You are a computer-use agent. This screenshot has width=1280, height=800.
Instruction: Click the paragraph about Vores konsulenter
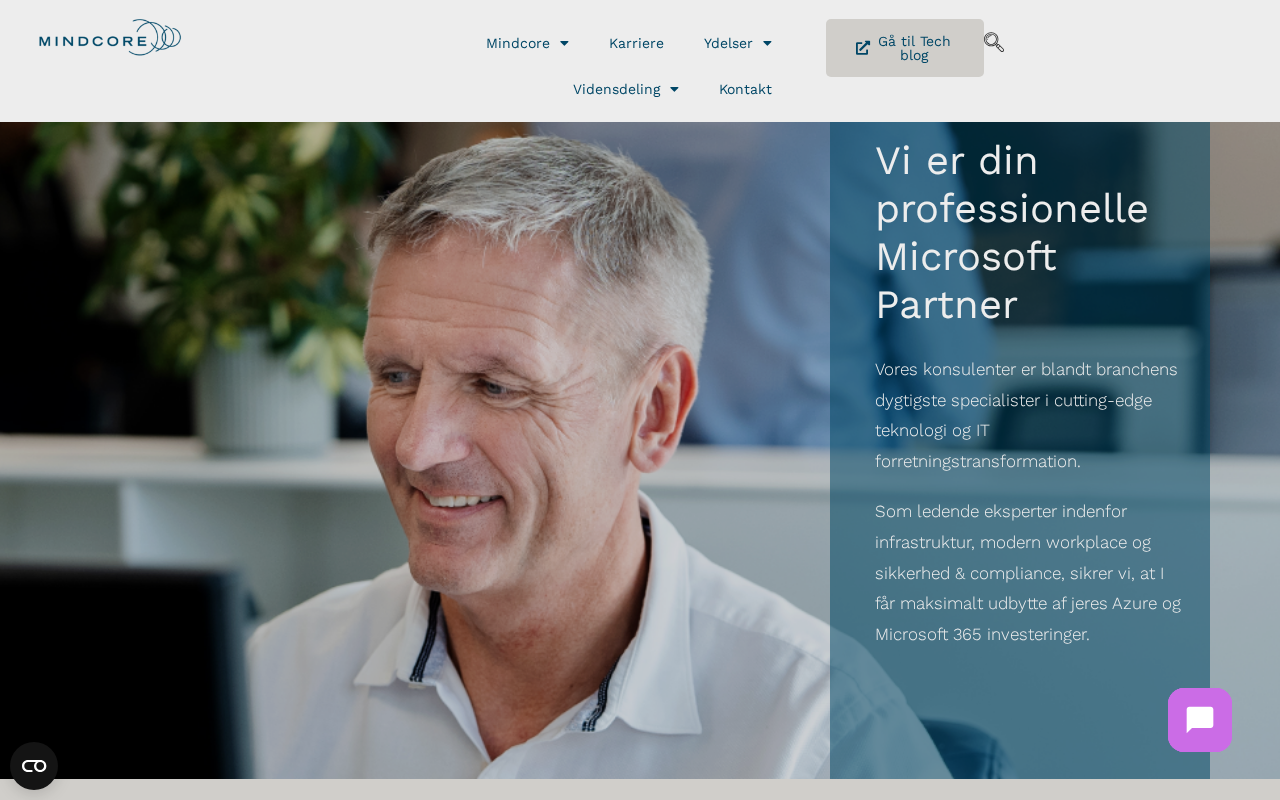point(1027,415)
